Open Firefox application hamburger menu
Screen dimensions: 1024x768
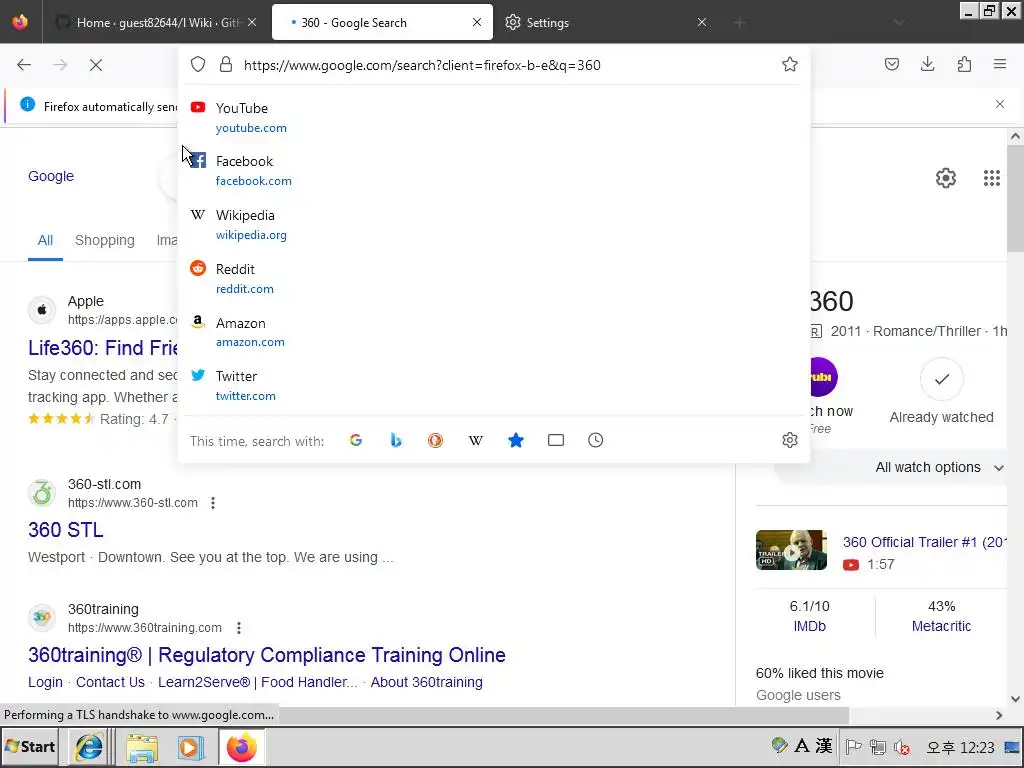[x=1000, y=64]
